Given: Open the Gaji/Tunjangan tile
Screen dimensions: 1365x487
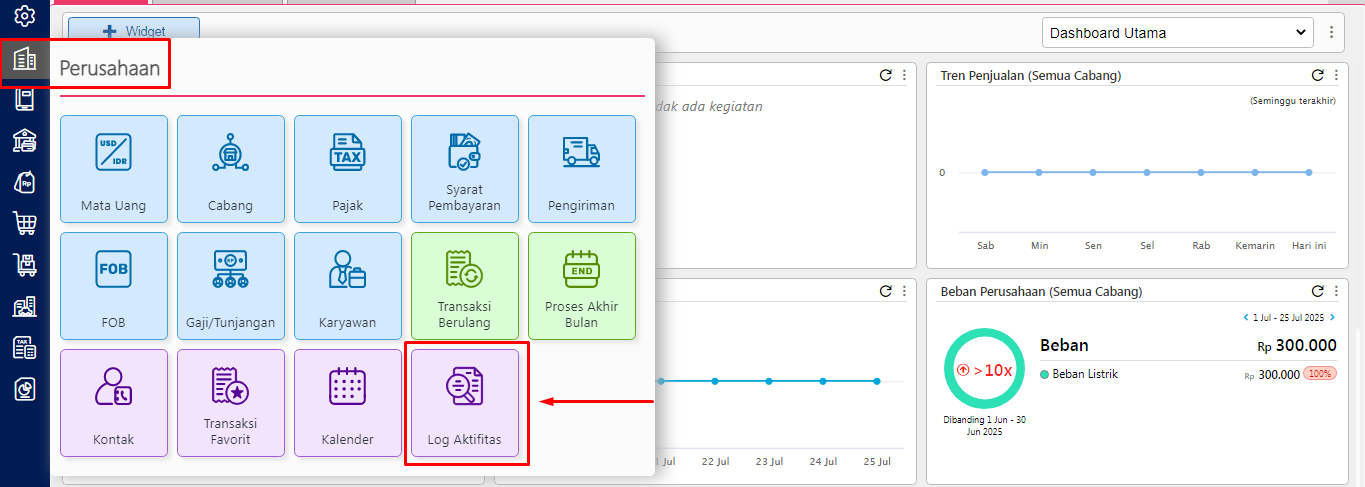Looking at the screenshot, I should click(x=230, y=285).
